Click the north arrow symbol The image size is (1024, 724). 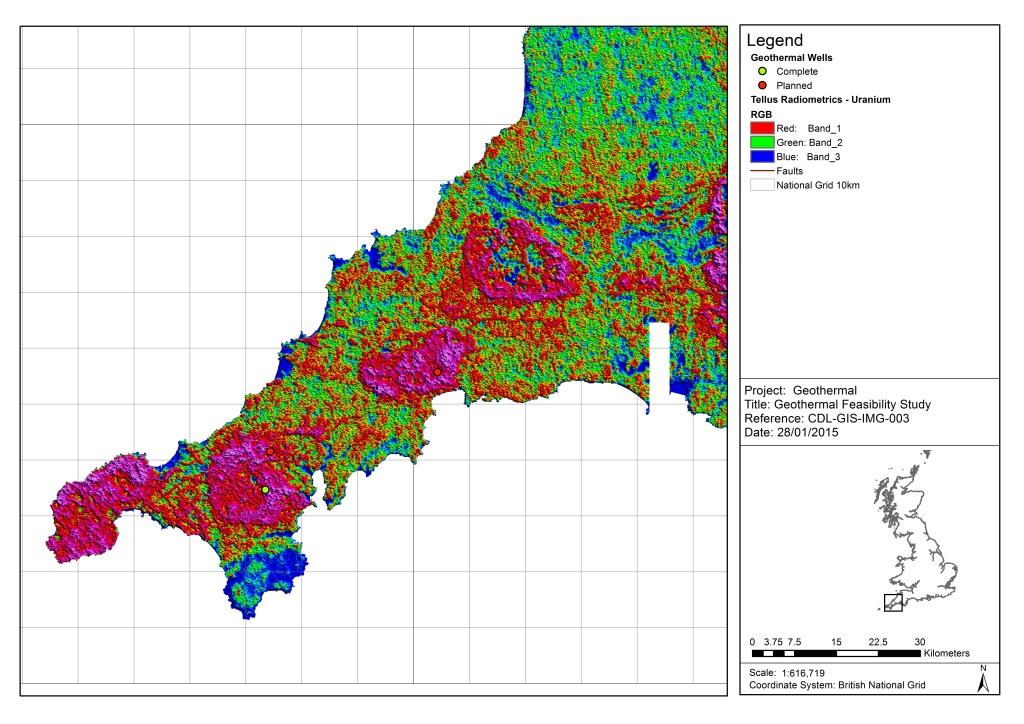coord(983,679)
